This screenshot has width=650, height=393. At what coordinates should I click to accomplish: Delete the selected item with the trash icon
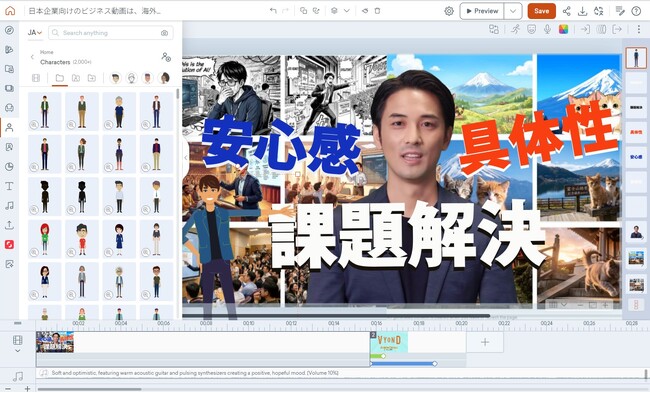pyautogui.click(x=377, y=11)
